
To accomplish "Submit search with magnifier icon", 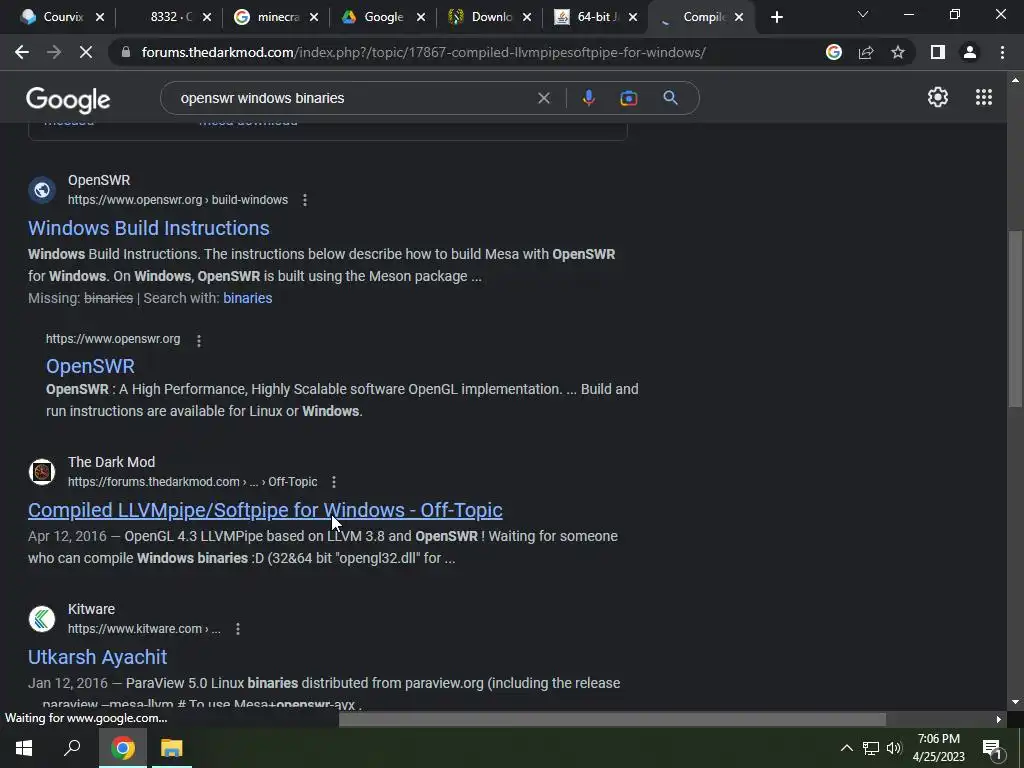I will point(670,98).
